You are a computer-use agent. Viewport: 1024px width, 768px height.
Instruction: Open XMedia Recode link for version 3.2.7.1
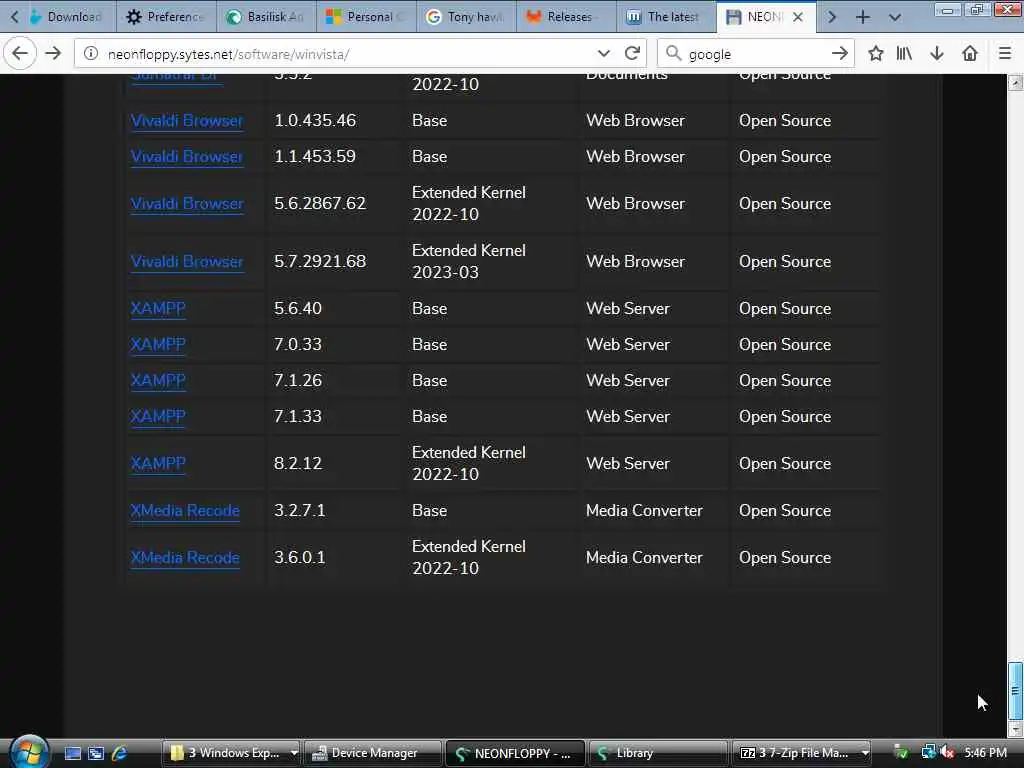coord(185,511)
